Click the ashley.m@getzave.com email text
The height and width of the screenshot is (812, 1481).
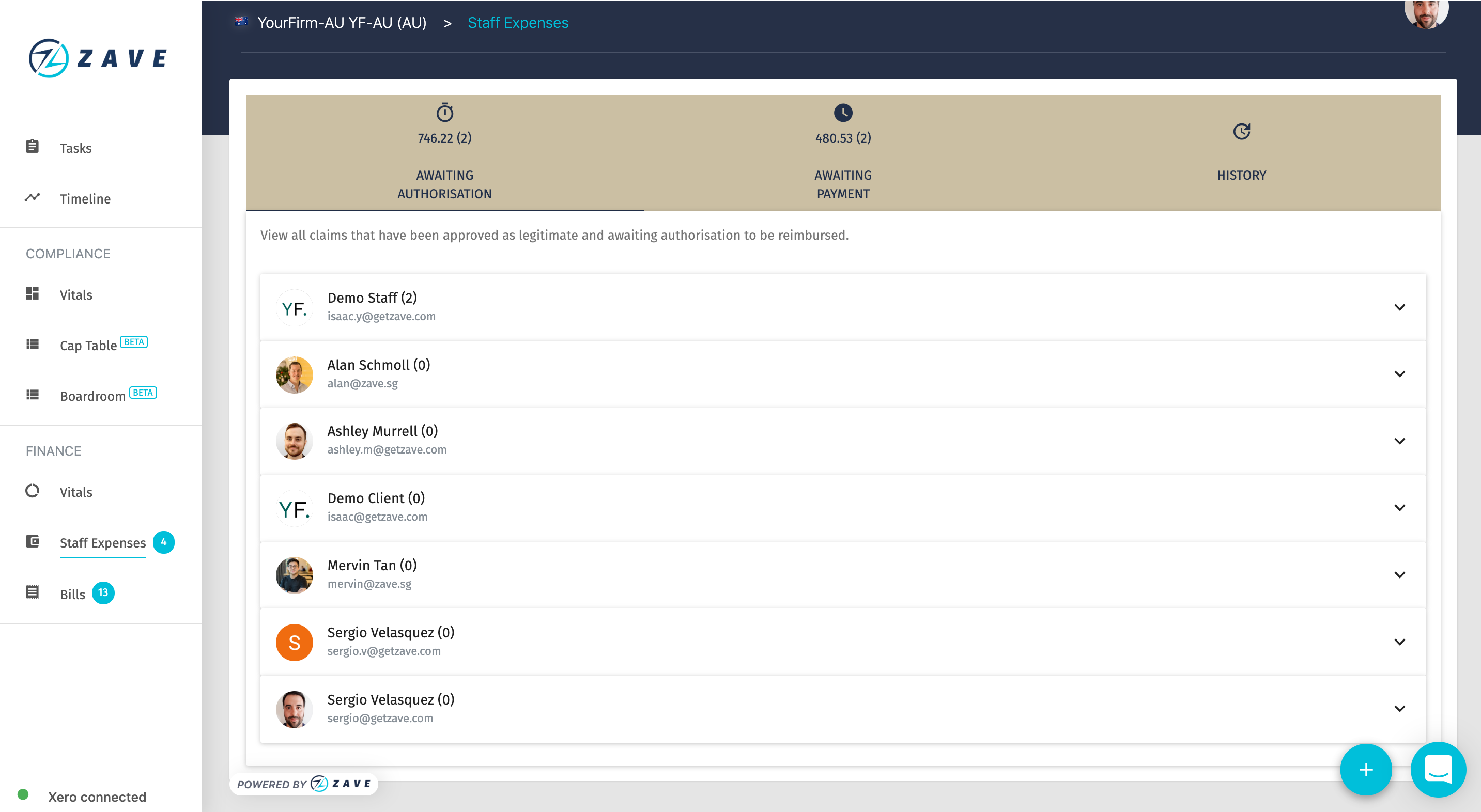(x=387, y=449)
